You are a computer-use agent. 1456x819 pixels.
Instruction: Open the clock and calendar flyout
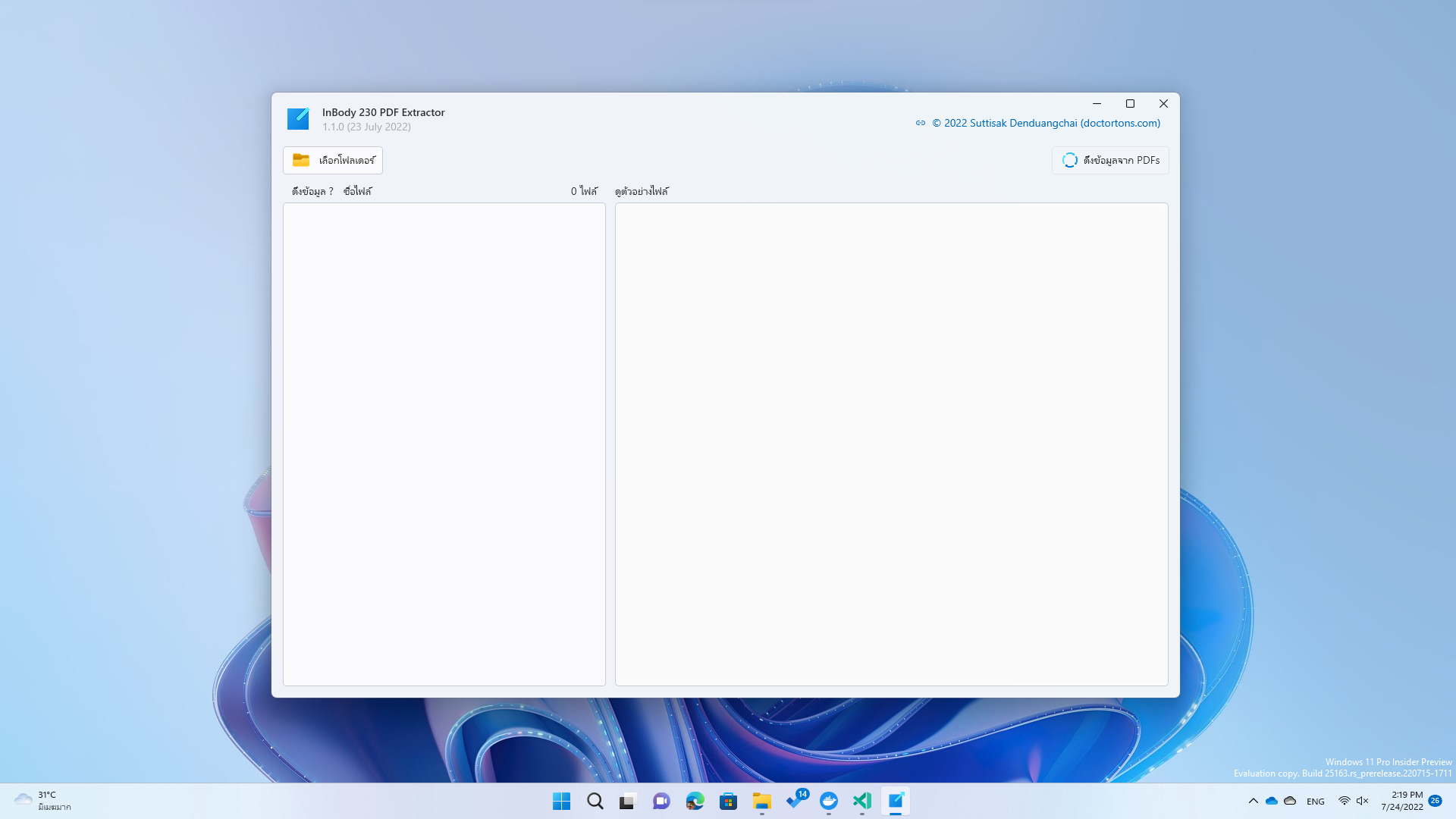(1402, 801)
